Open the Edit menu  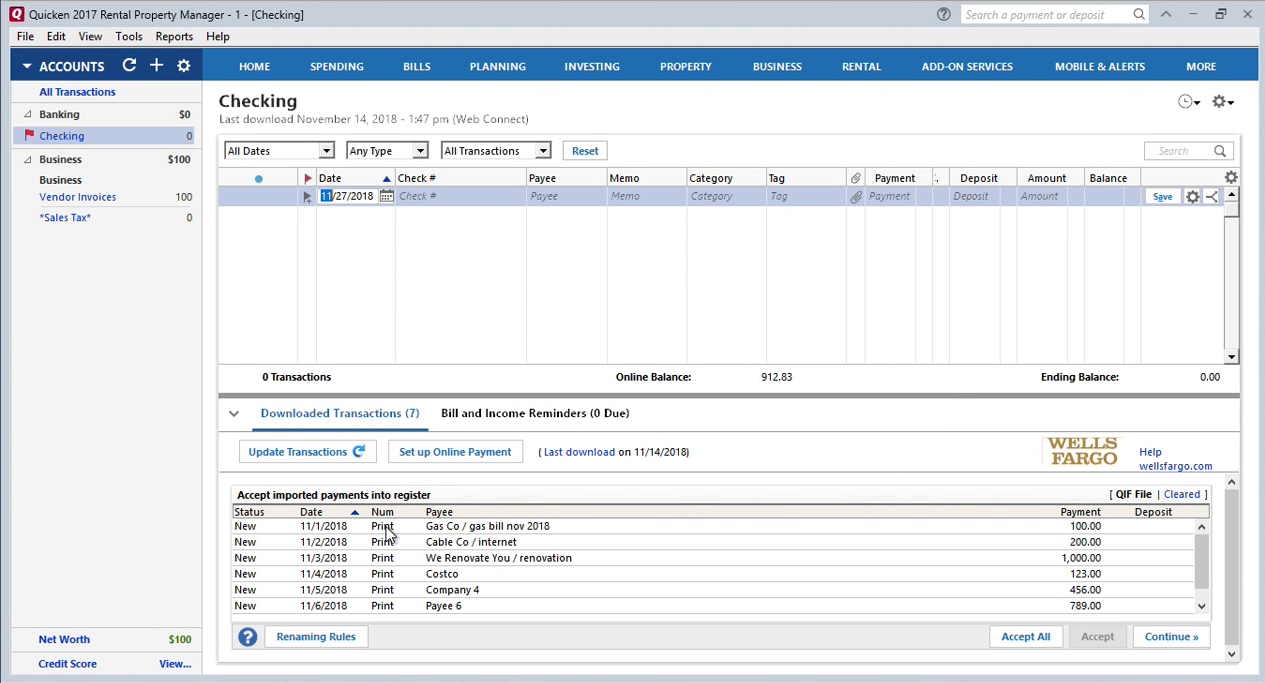click(56, 36)
